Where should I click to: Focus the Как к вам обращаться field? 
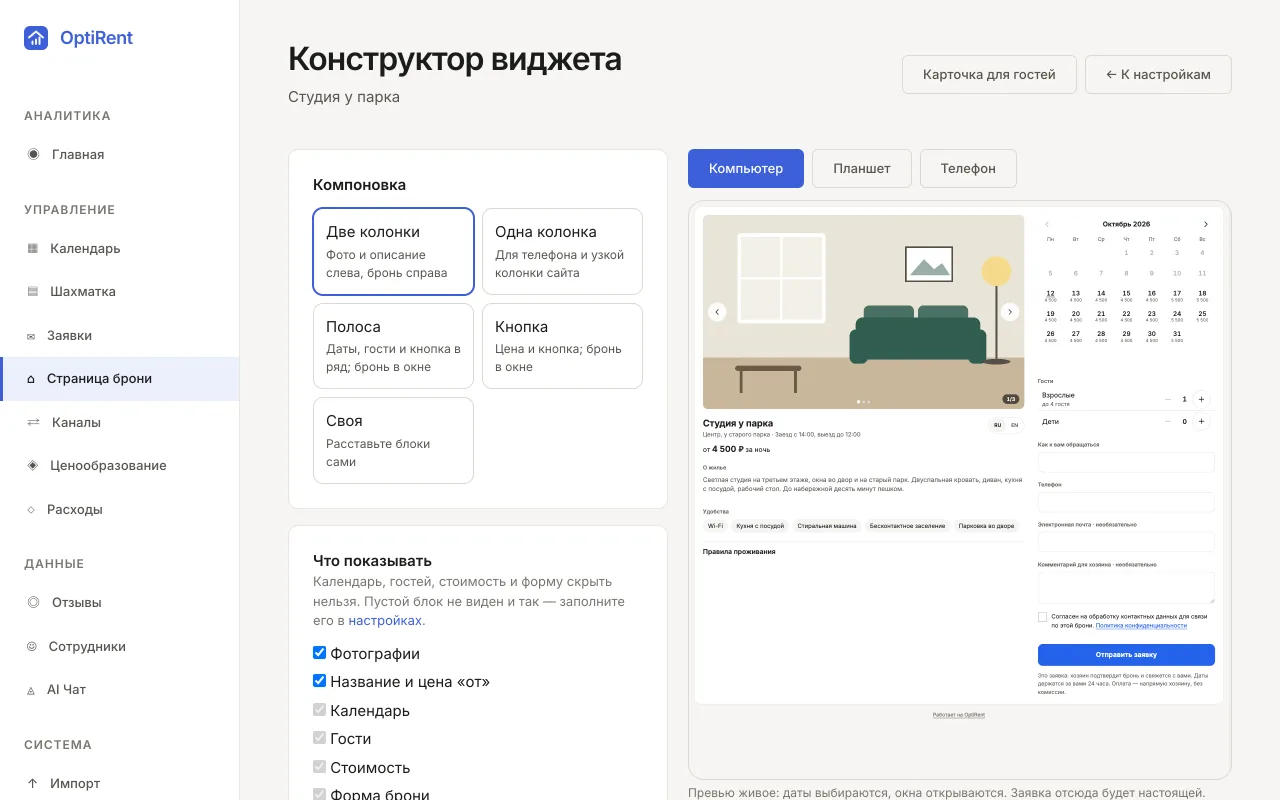(x=1126, y=462)
